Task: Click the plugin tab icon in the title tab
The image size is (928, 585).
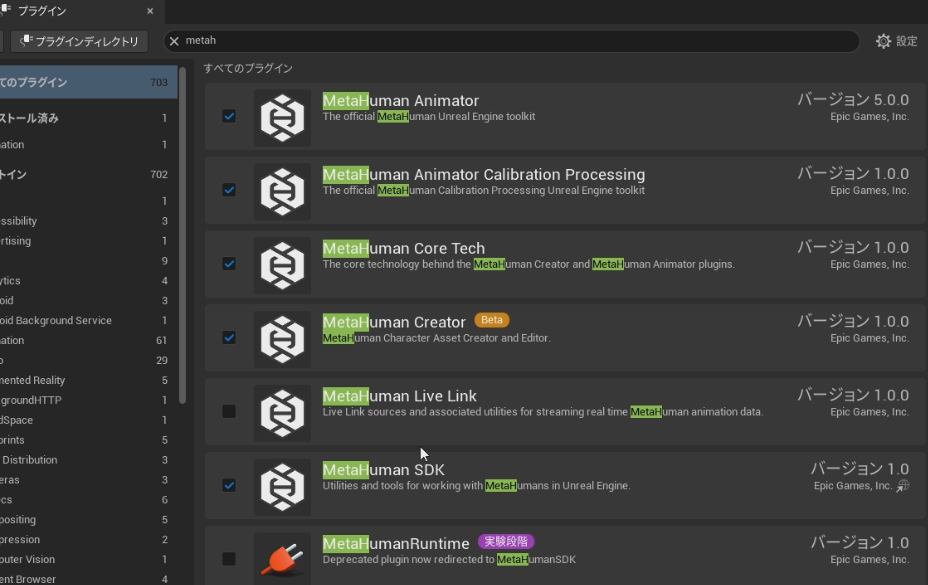Action: 6,10
